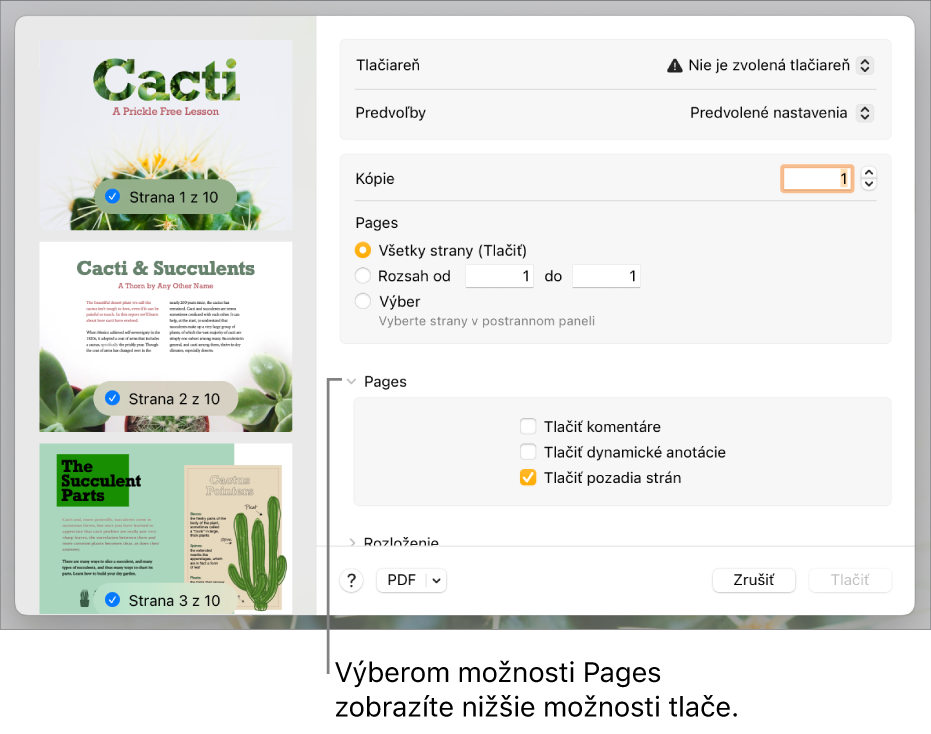The image size is (931, 734).
Task: Open the Predvoľby presets dropdown
Action: pyautogui.click(x=865, y=113)
